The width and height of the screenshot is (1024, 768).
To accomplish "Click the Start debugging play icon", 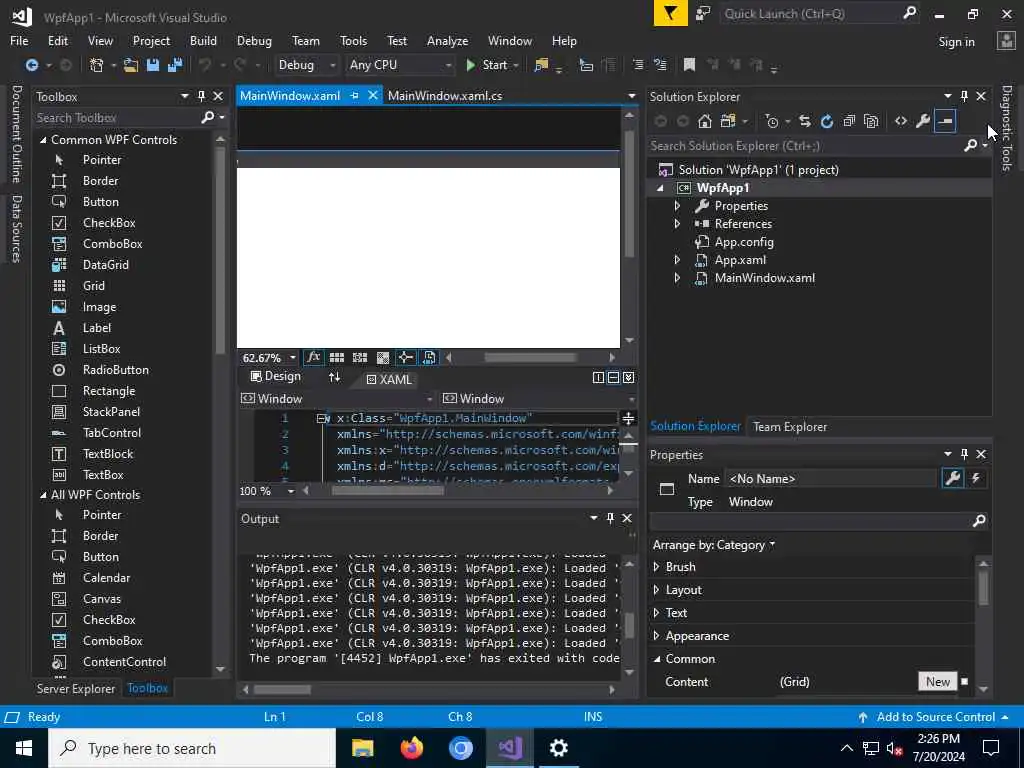I will coord(470,65).
